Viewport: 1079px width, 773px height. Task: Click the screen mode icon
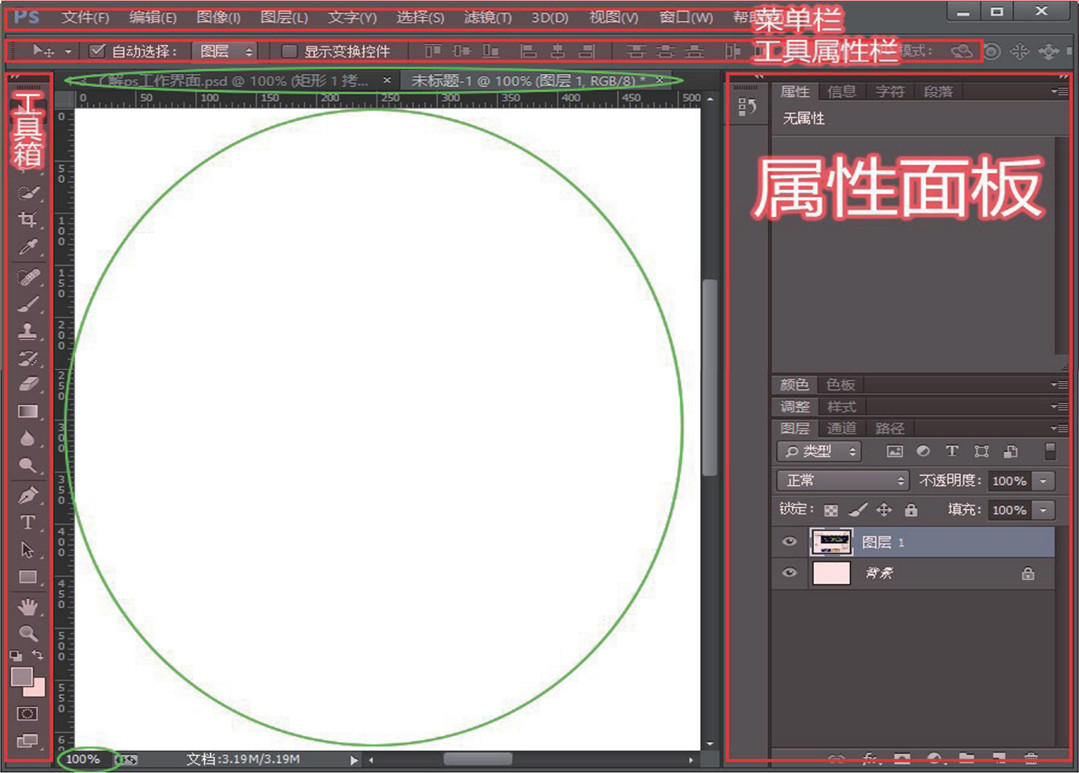tap(28, 741)
